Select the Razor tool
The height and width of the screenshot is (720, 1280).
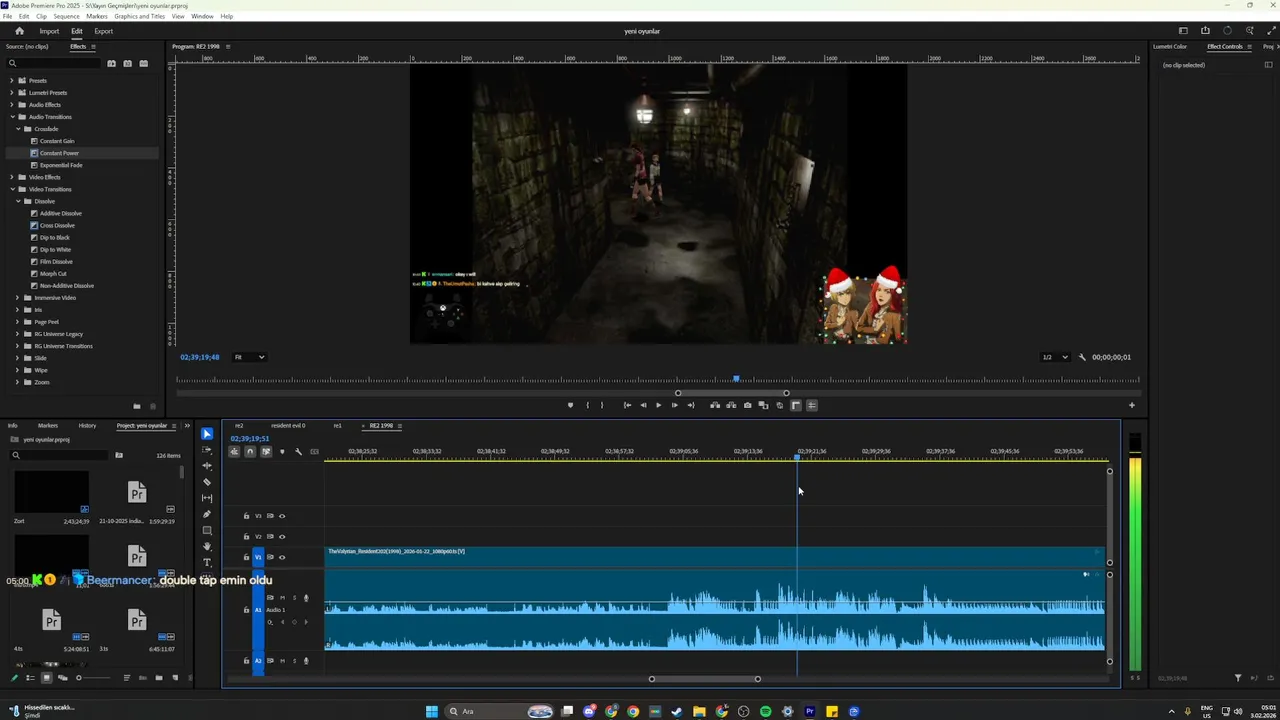pyautogui.click(x=207, y=482)
